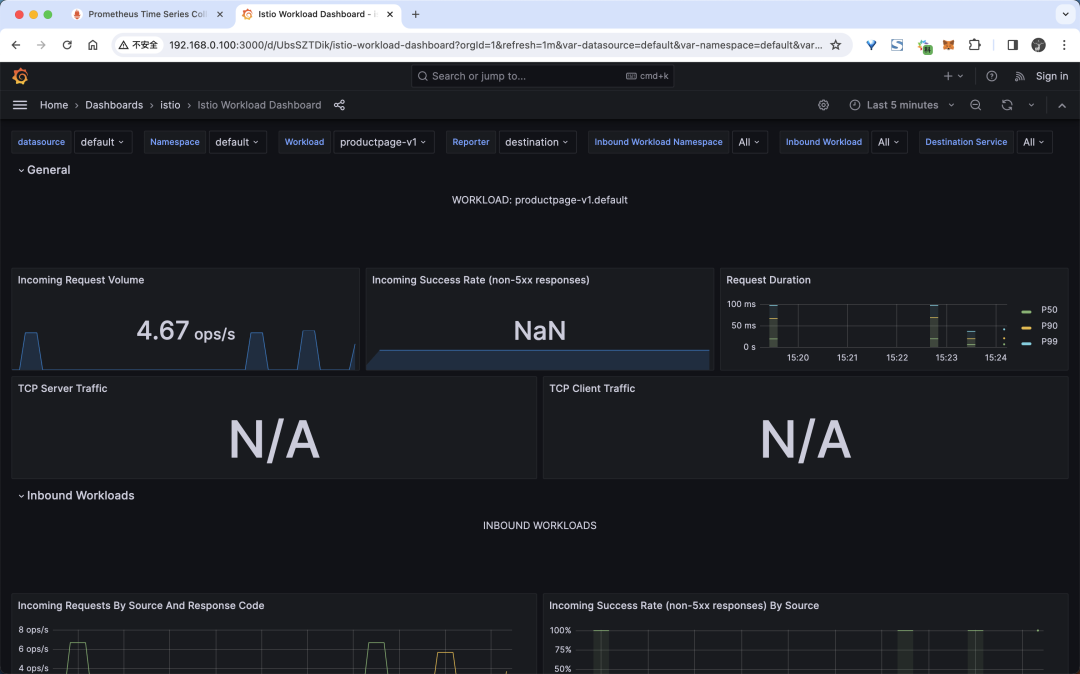Open dashboard settings gear icon
Image resolution: width=1080 pixels, height=674 pixels.
tap(823, 105)
